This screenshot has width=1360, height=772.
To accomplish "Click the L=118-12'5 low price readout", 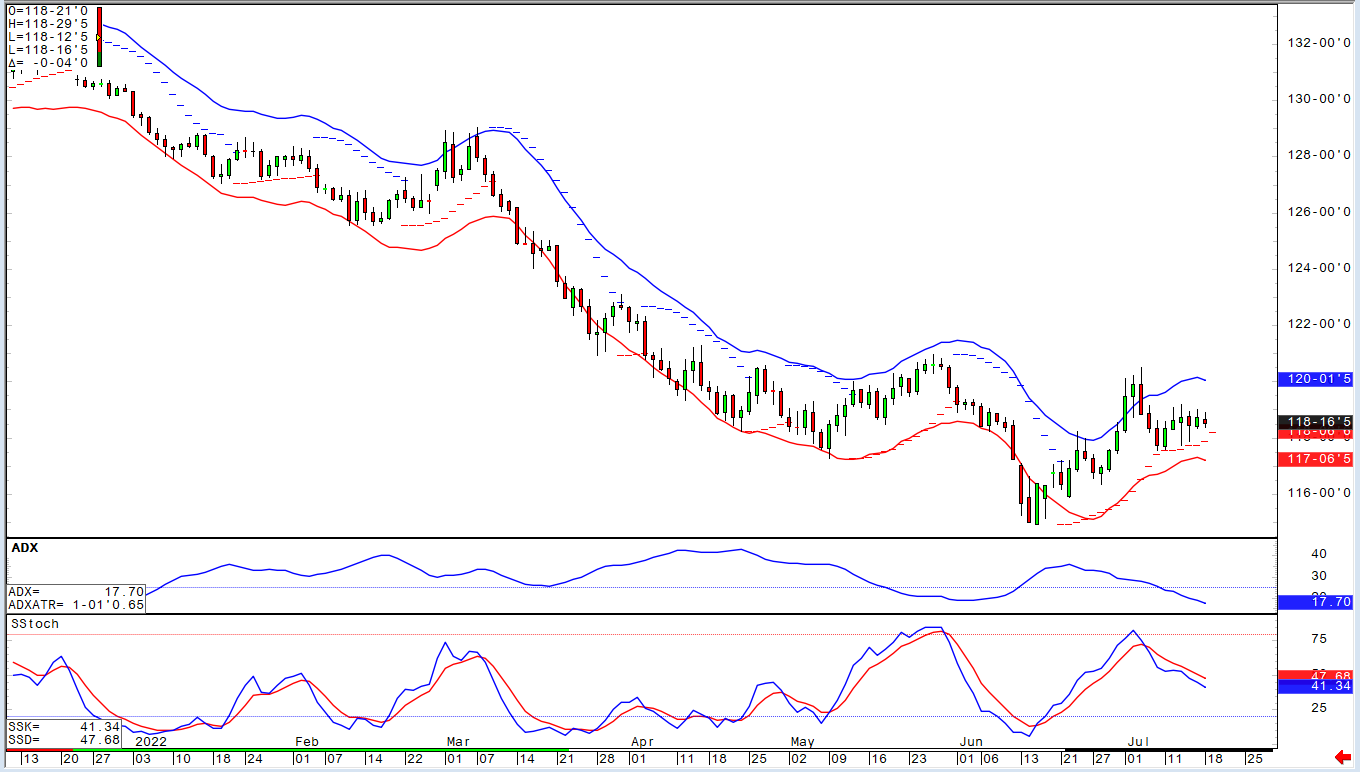I will (x=49, y=37).
